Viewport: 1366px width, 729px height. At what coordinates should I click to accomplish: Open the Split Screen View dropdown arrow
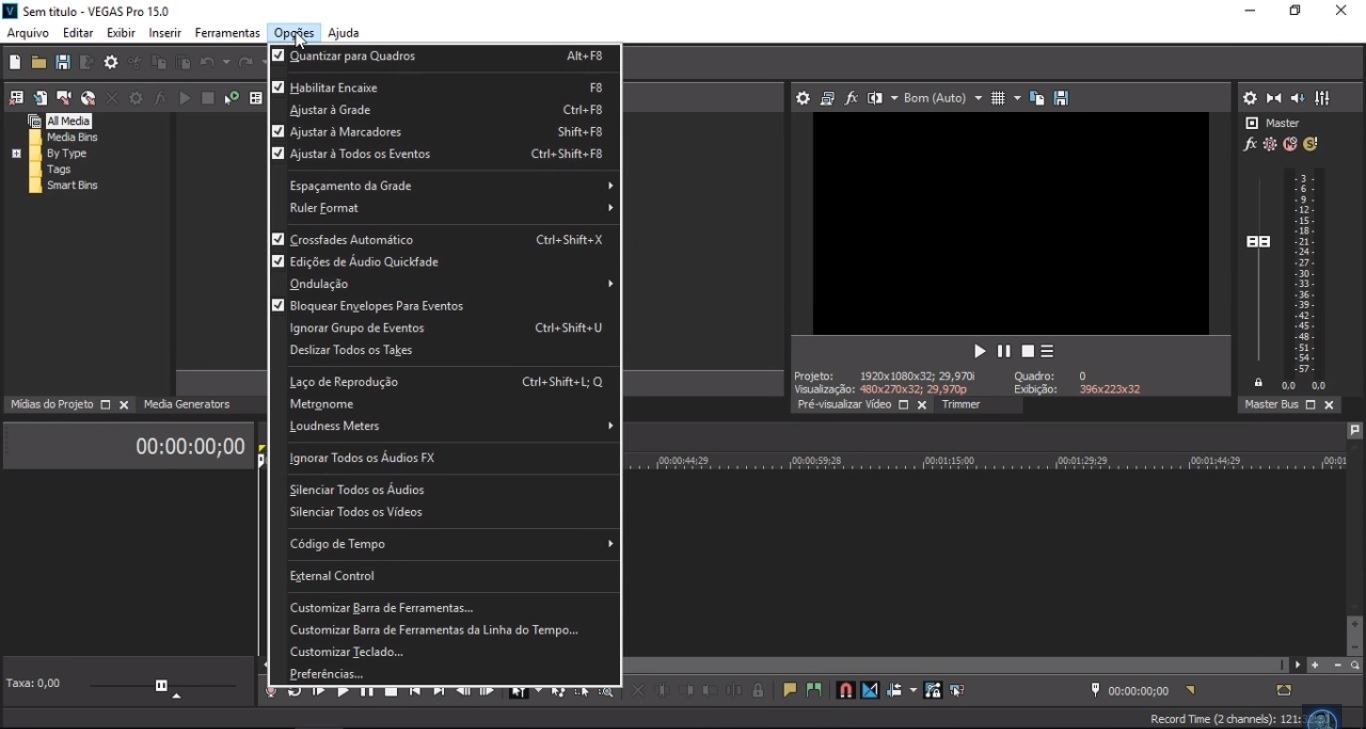tap(894, 98)
